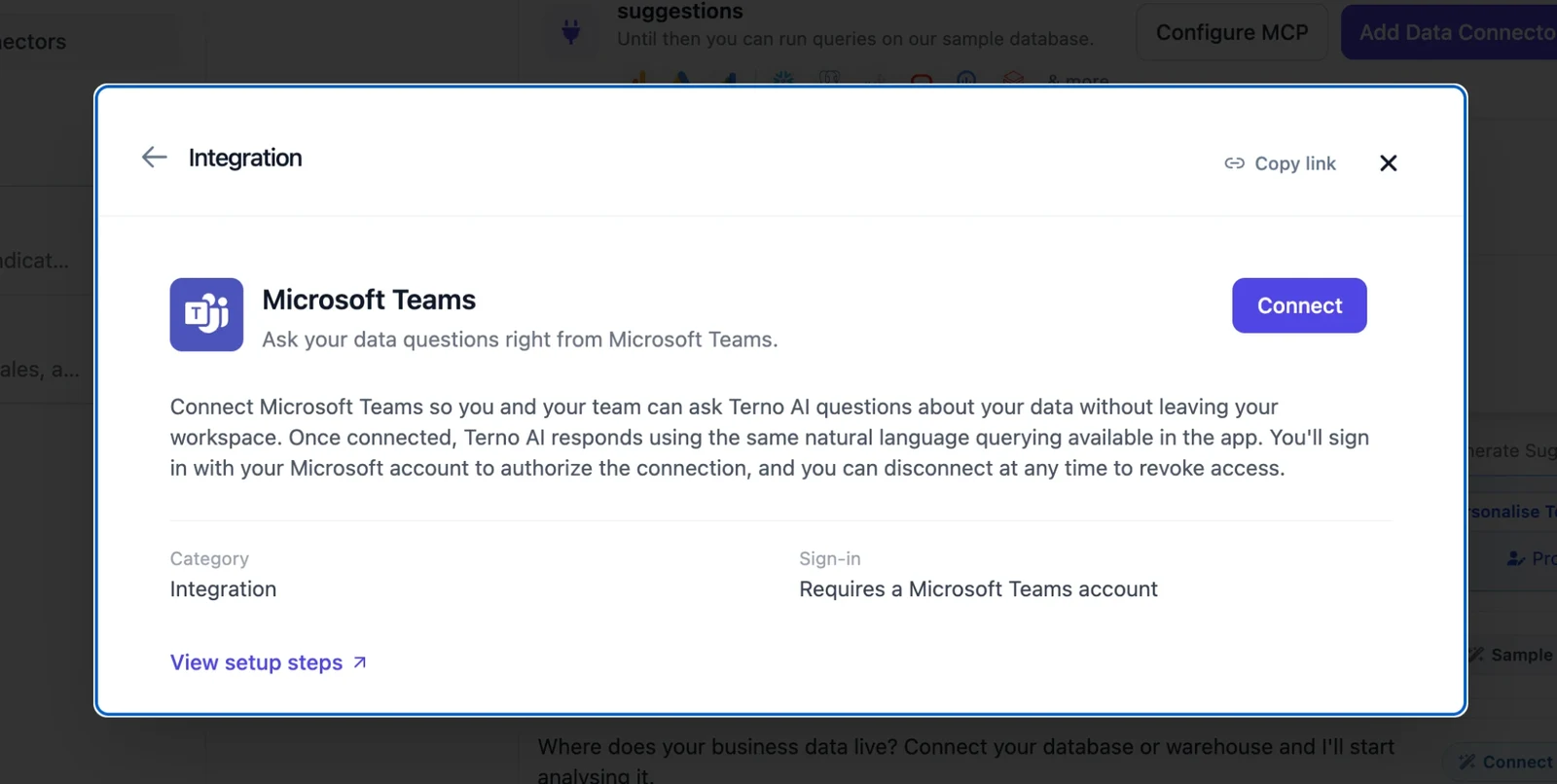Close the Integration dialog

(1389, 163)
